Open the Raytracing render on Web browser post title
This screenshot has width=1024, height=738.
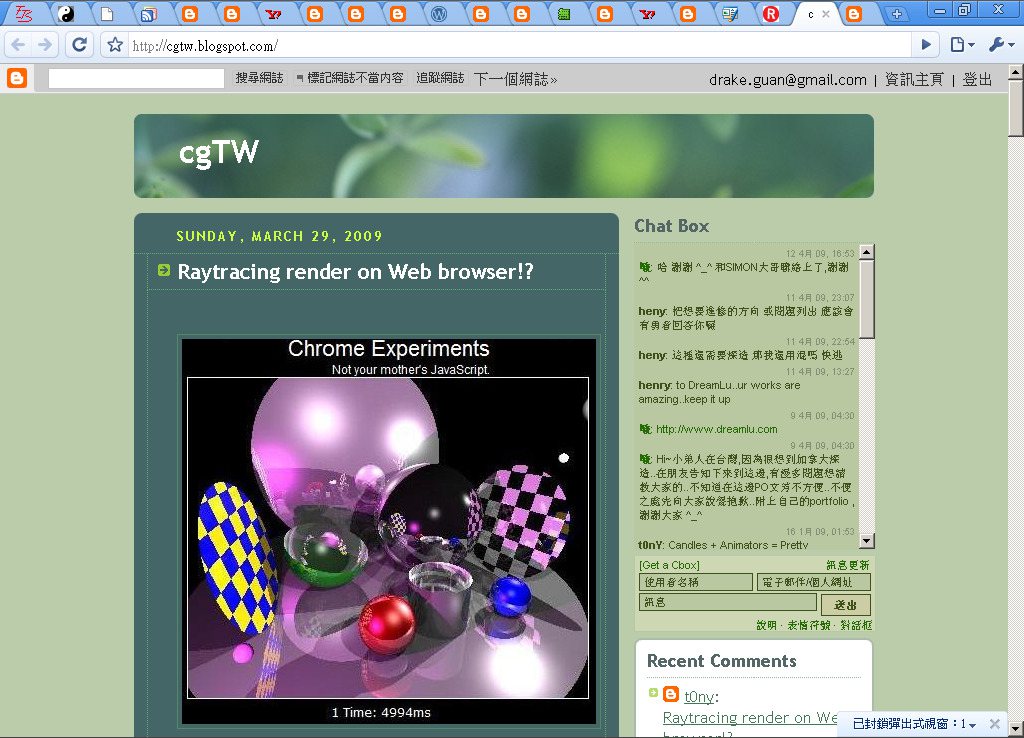click(355, 272)
